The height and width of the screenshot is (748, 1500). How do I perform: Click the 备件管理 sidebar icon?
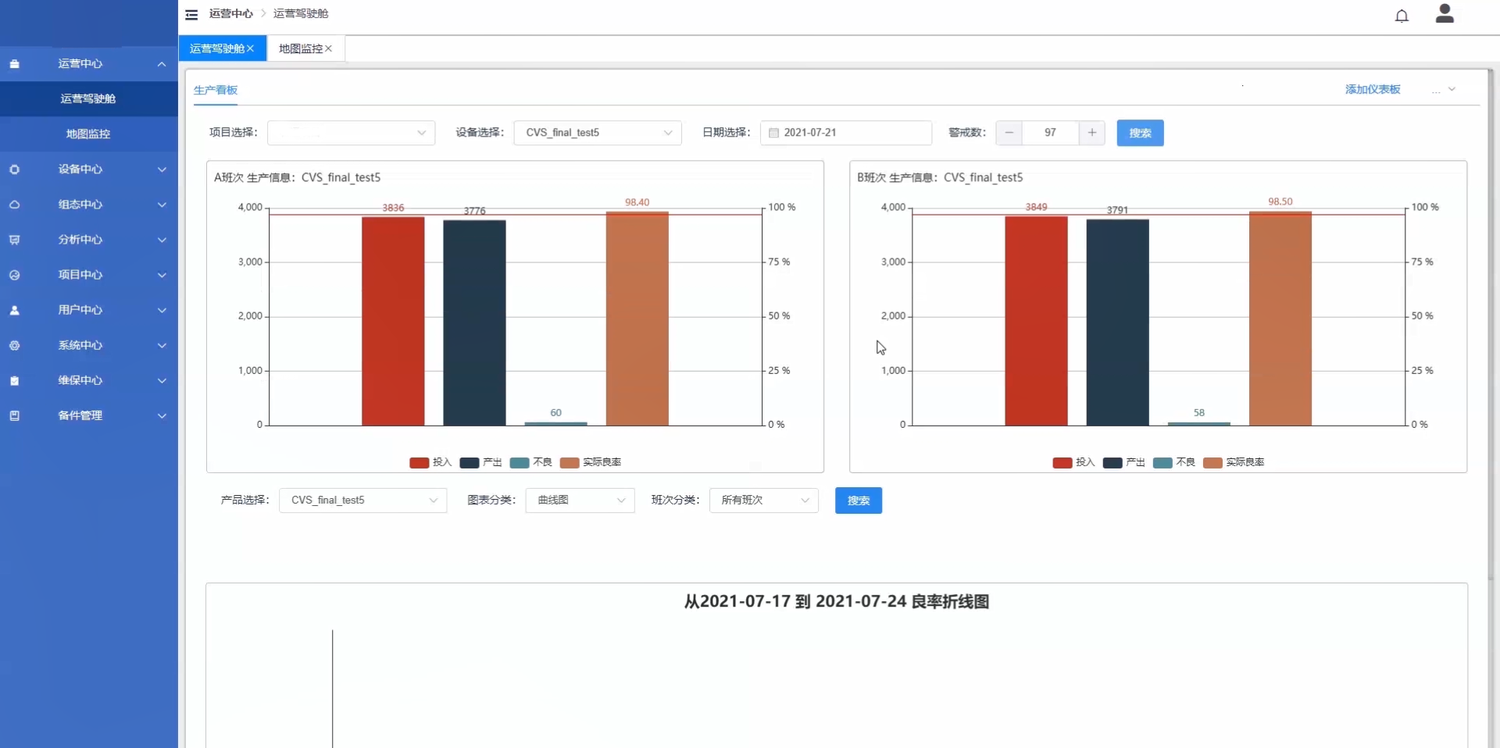(x=14, y=416)
